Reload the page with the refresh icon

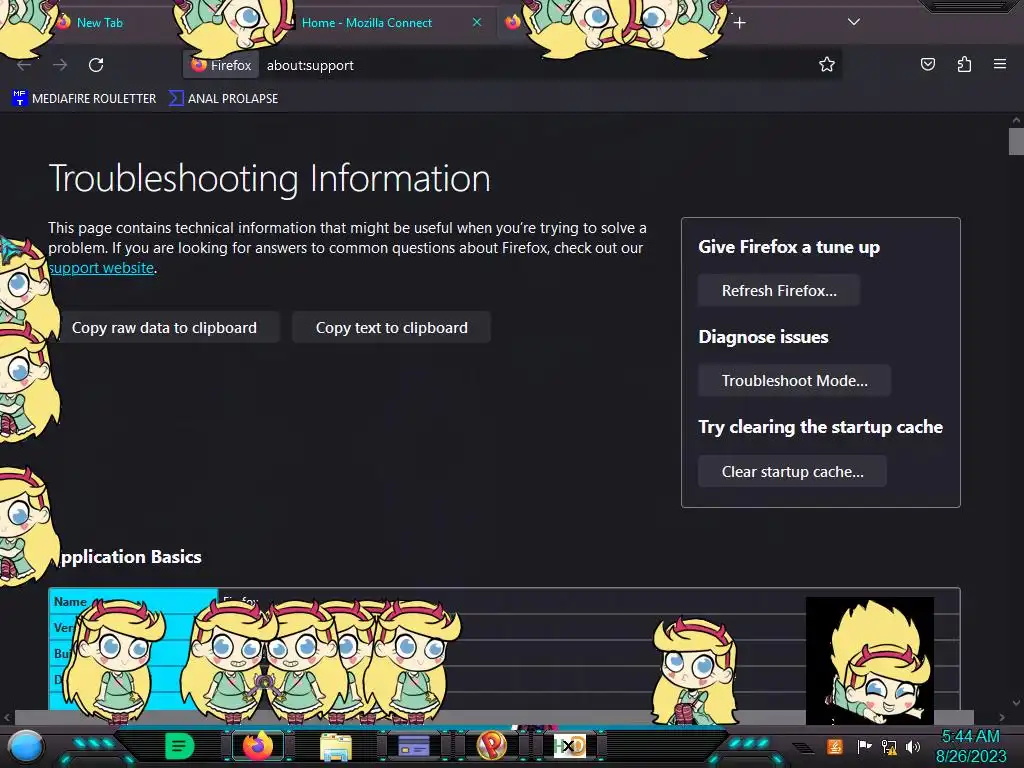click(x=96, y=65)
